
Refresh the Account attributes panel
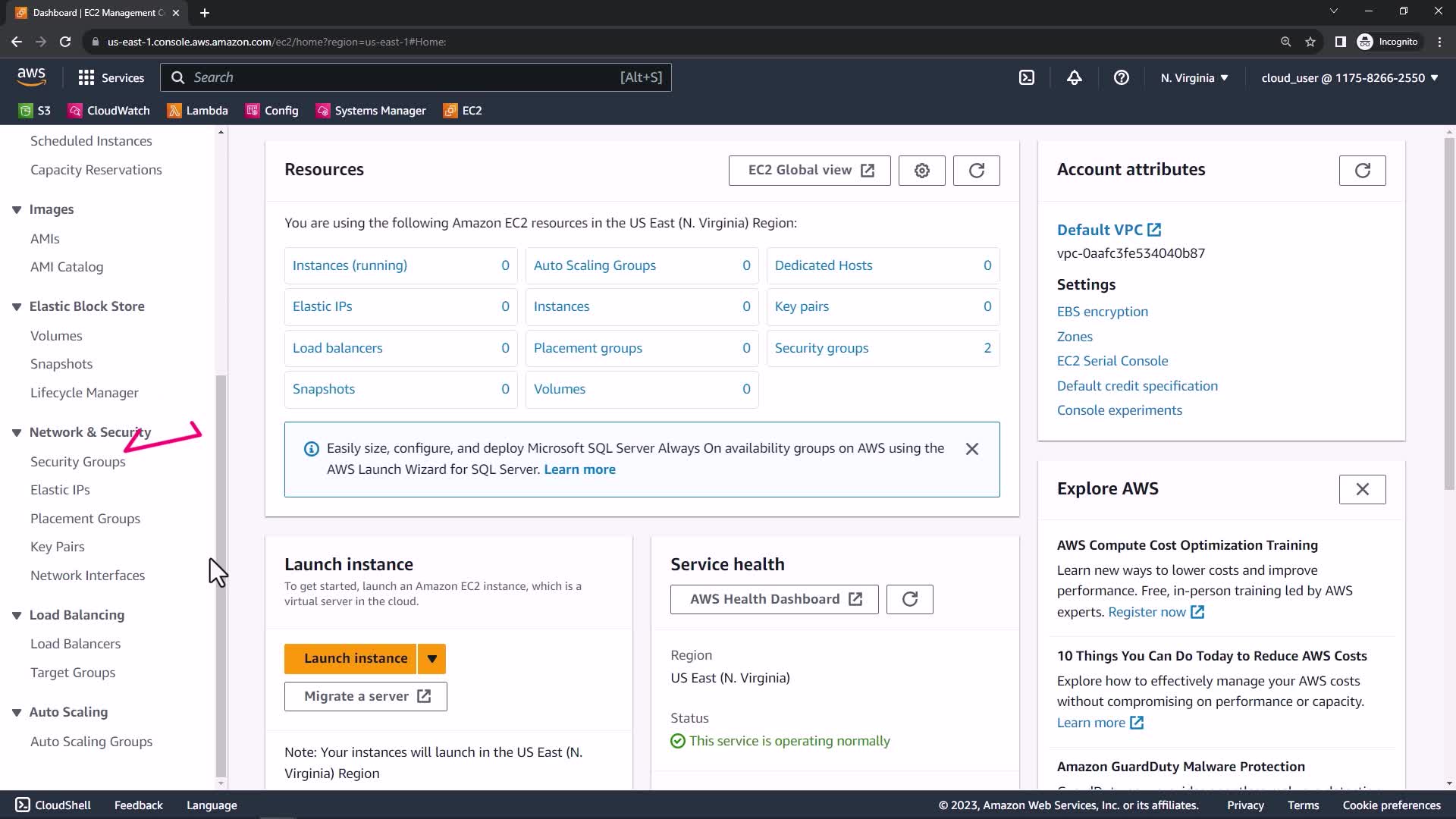click(1362, 171)
